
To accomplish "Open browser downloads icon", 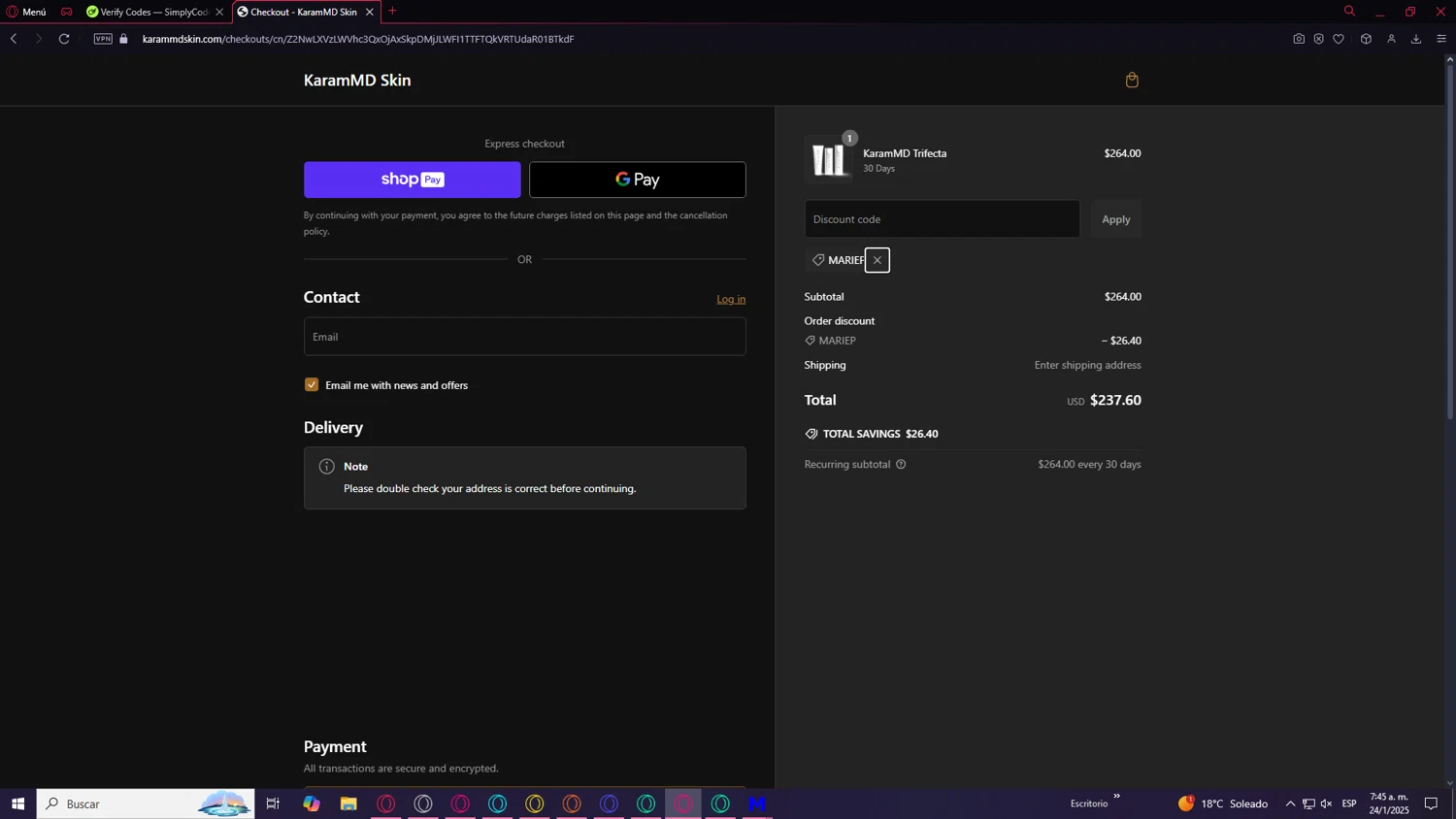I will click(1416, 39).
